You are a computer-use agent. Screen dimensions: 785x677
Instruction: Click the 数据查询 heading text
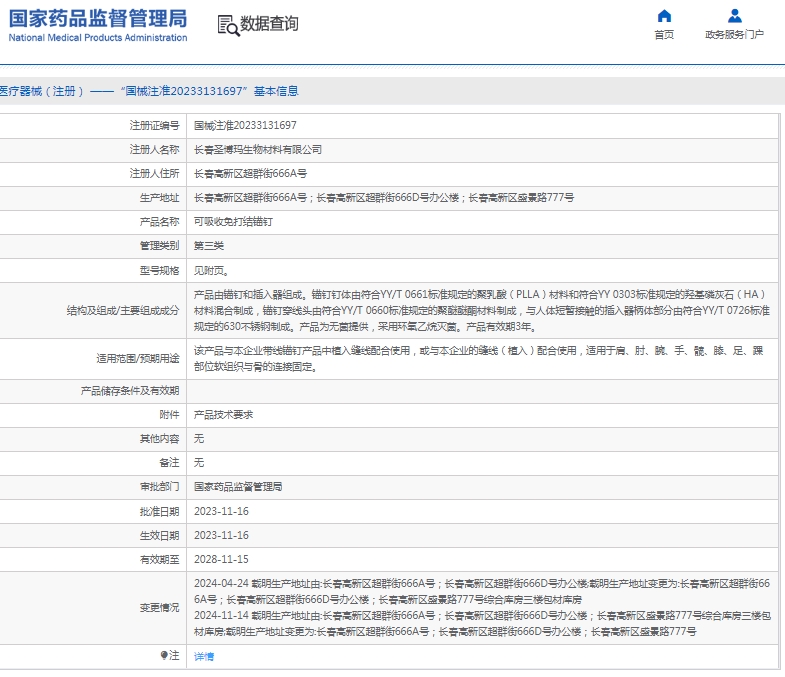[269, 24]
